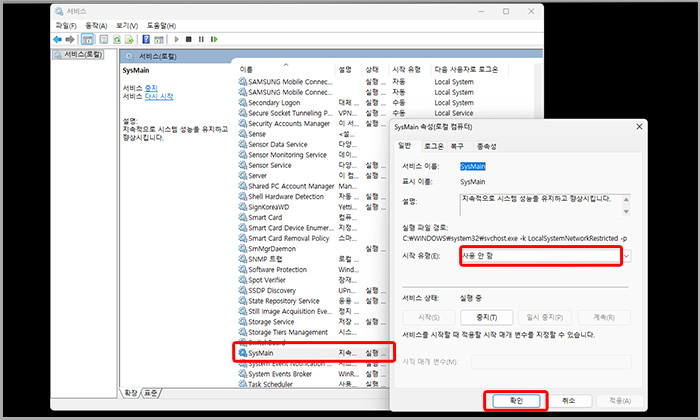Click the Restart Service toolbar icon
The height and width of the screenshot is (420, 700).
(214, 39)
